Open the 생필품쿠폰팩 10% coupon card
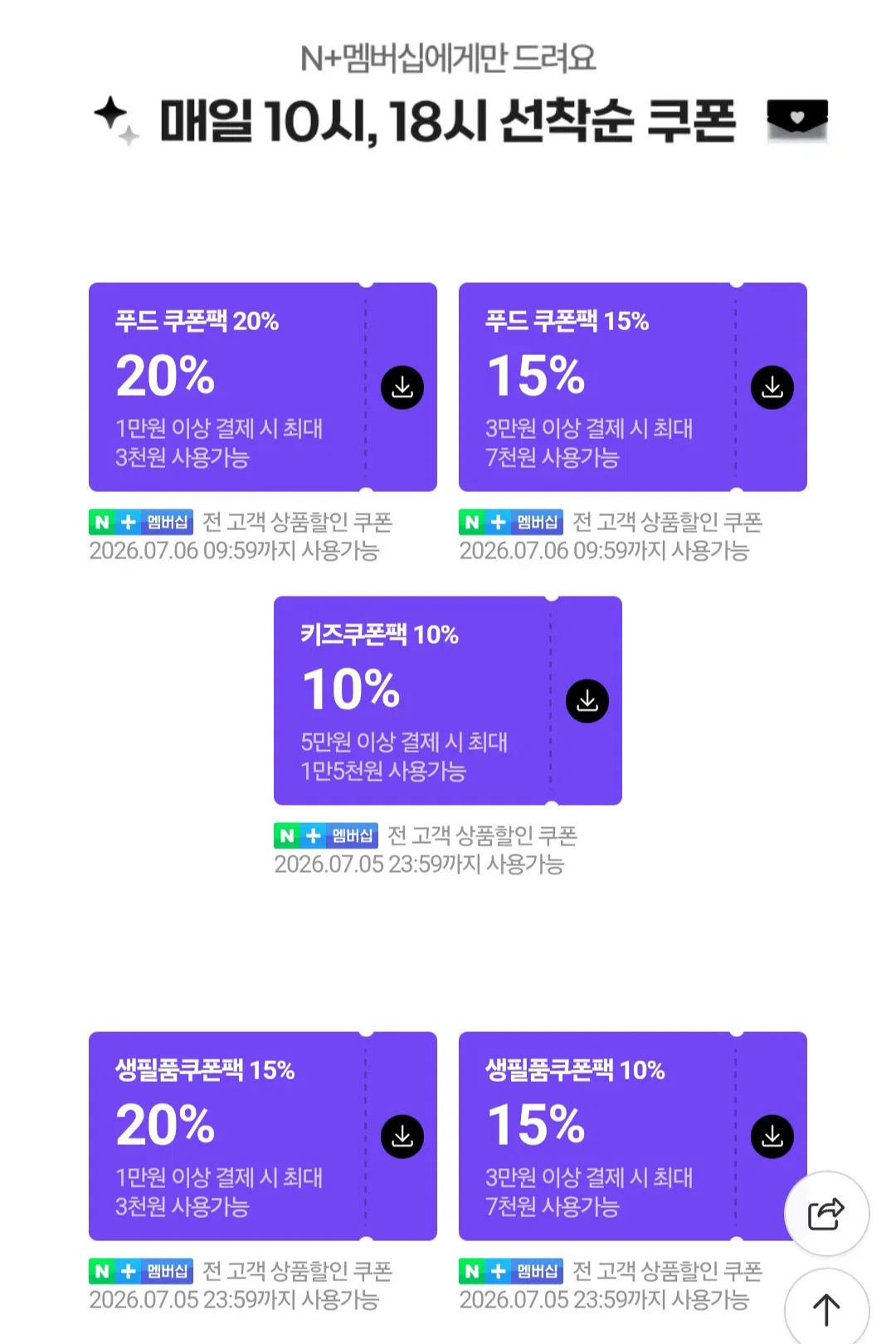Viewport: 896px width, 1344px height. [633, 1137]
